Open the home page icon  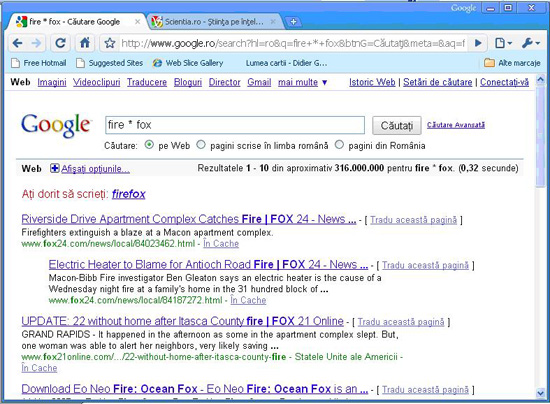point(85,43)
